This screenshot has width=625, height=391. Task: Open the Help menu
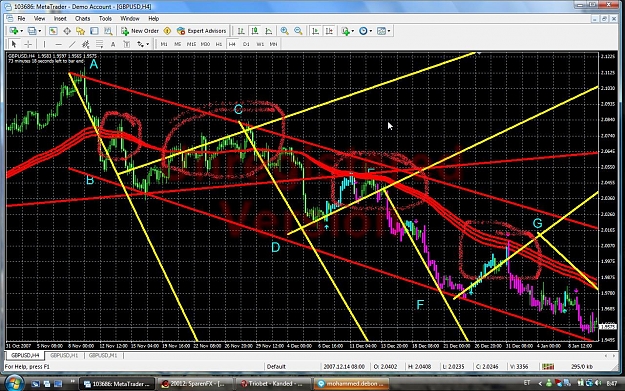click(x=153, y=19)
